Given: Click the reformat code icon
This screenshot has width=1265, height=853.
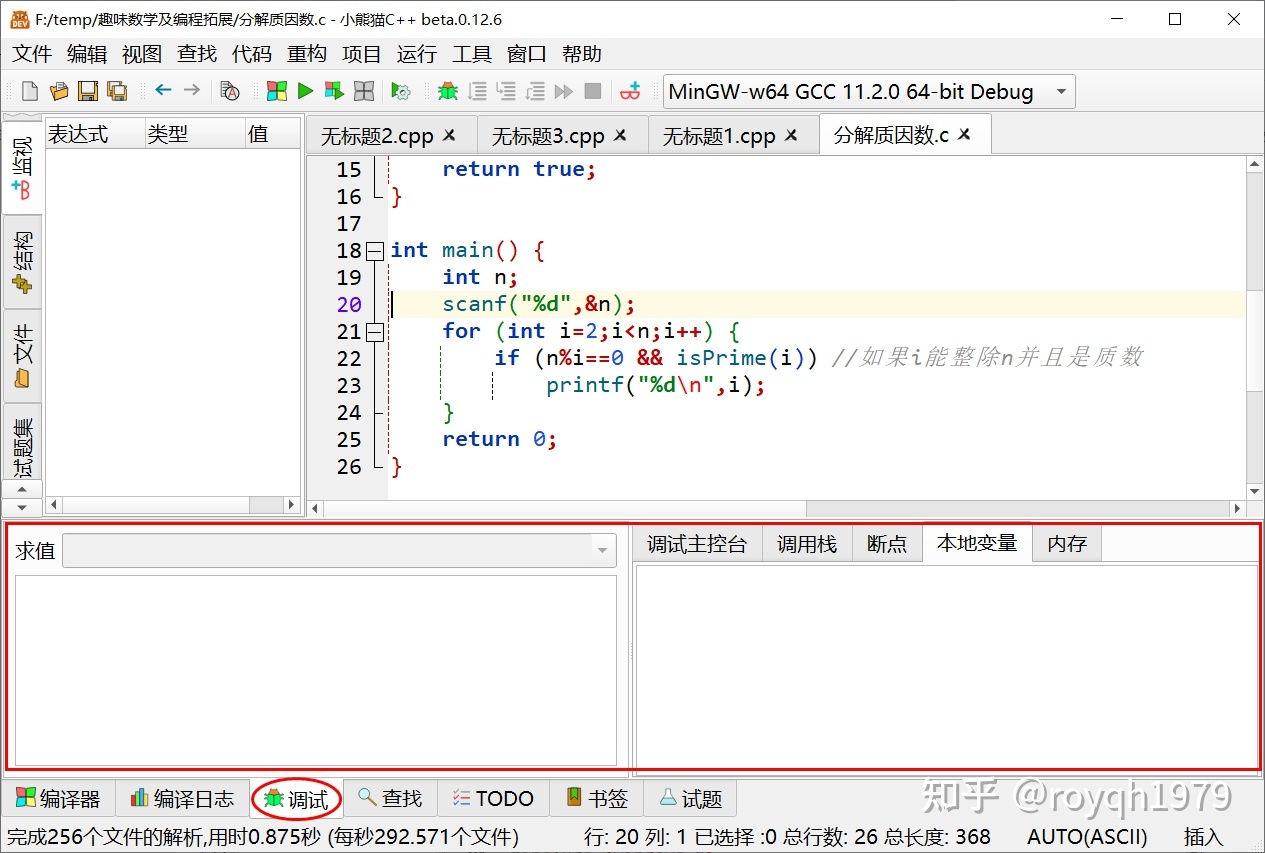Looking at the screenshot, I should (x=230, y=91).
